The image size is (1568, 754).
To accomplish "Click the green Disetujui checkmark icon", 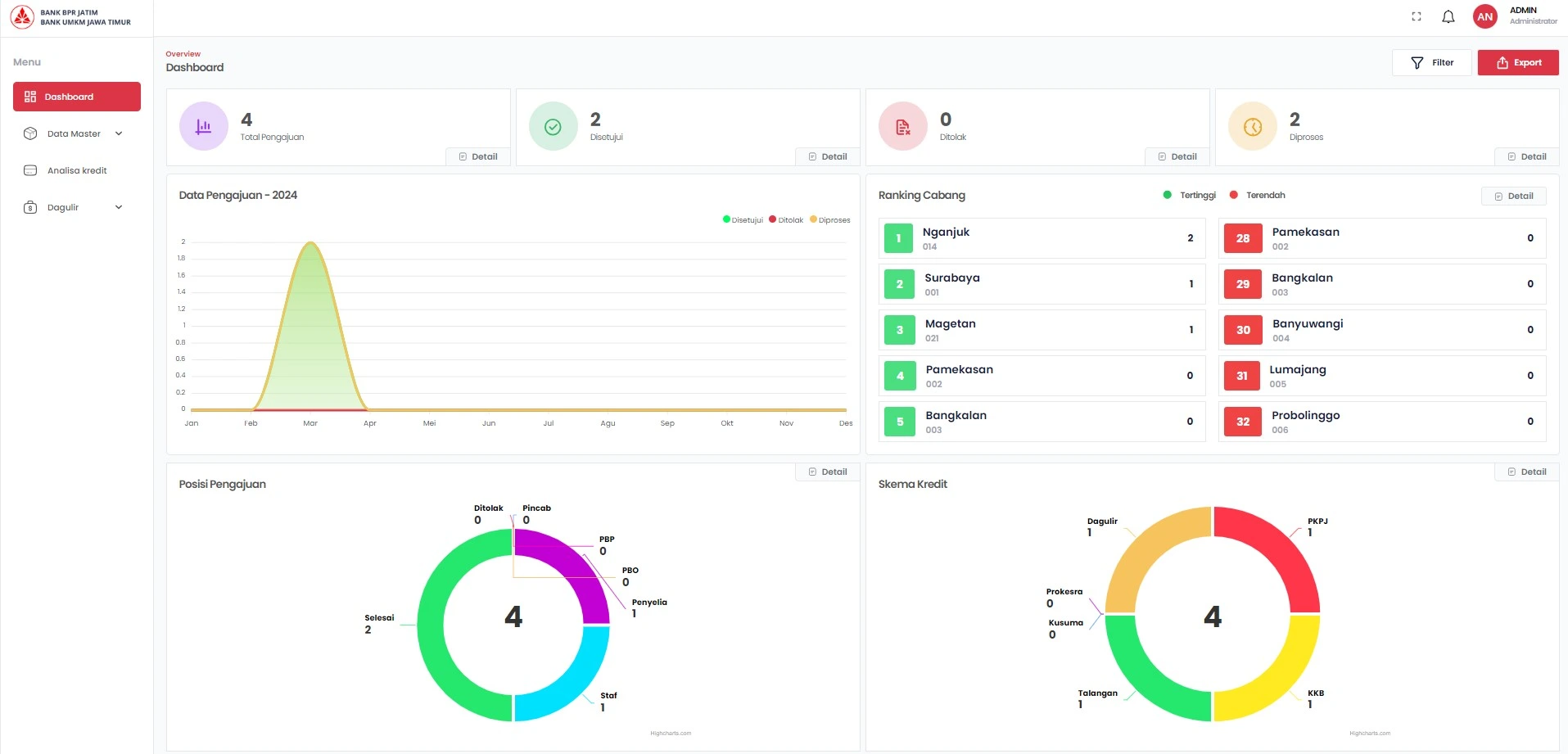I will tap(554, 126).
